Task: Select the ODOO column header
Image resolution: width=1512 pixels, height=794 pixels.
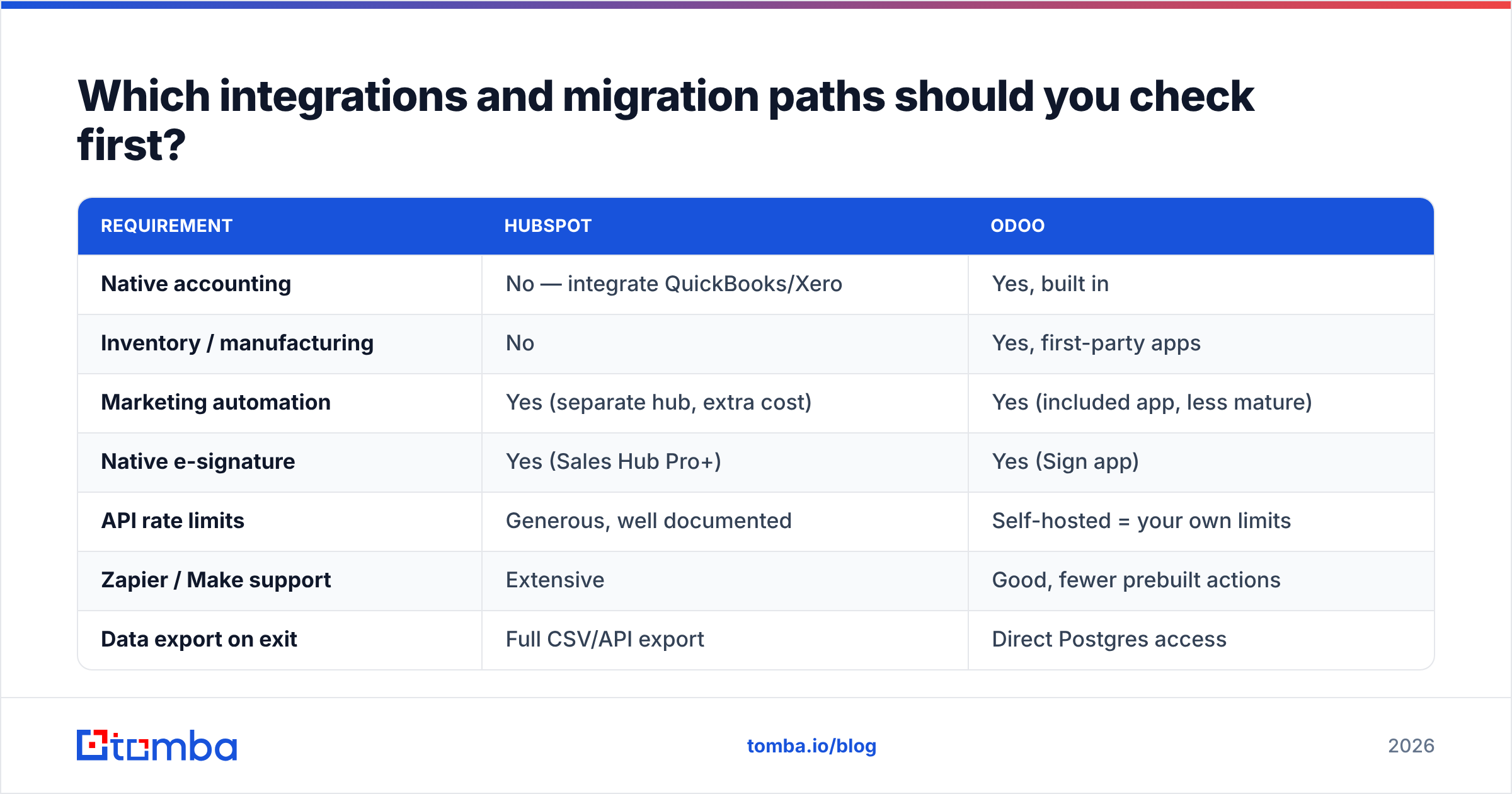Action: [1017, 226]
